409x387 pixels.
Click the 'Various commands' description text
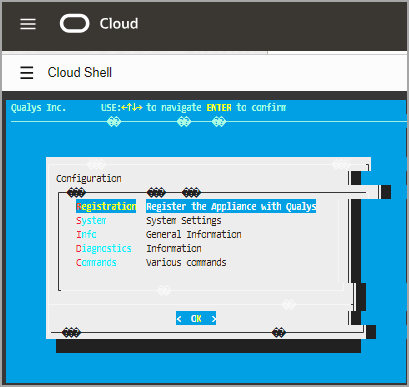coord(186,263)
